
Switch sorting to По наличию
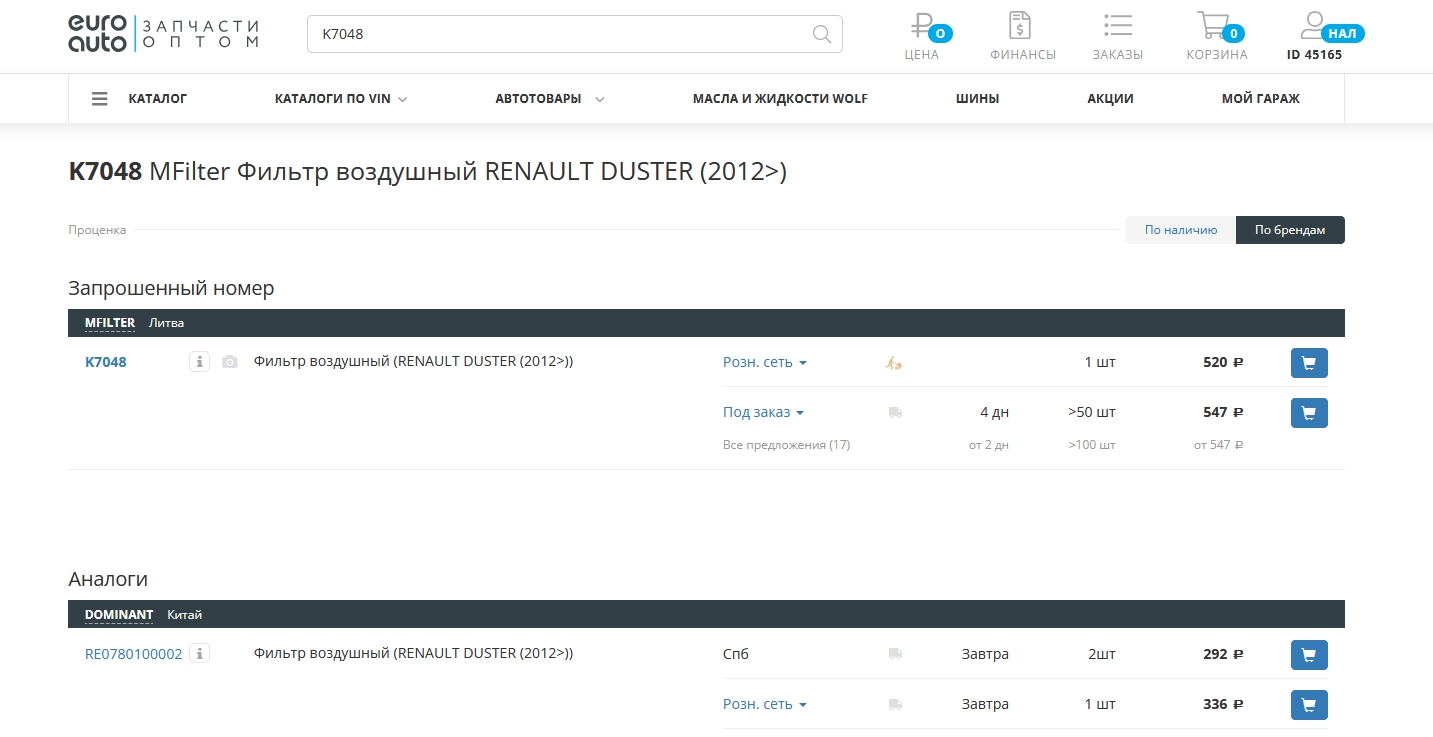[x=1181, y=230]
